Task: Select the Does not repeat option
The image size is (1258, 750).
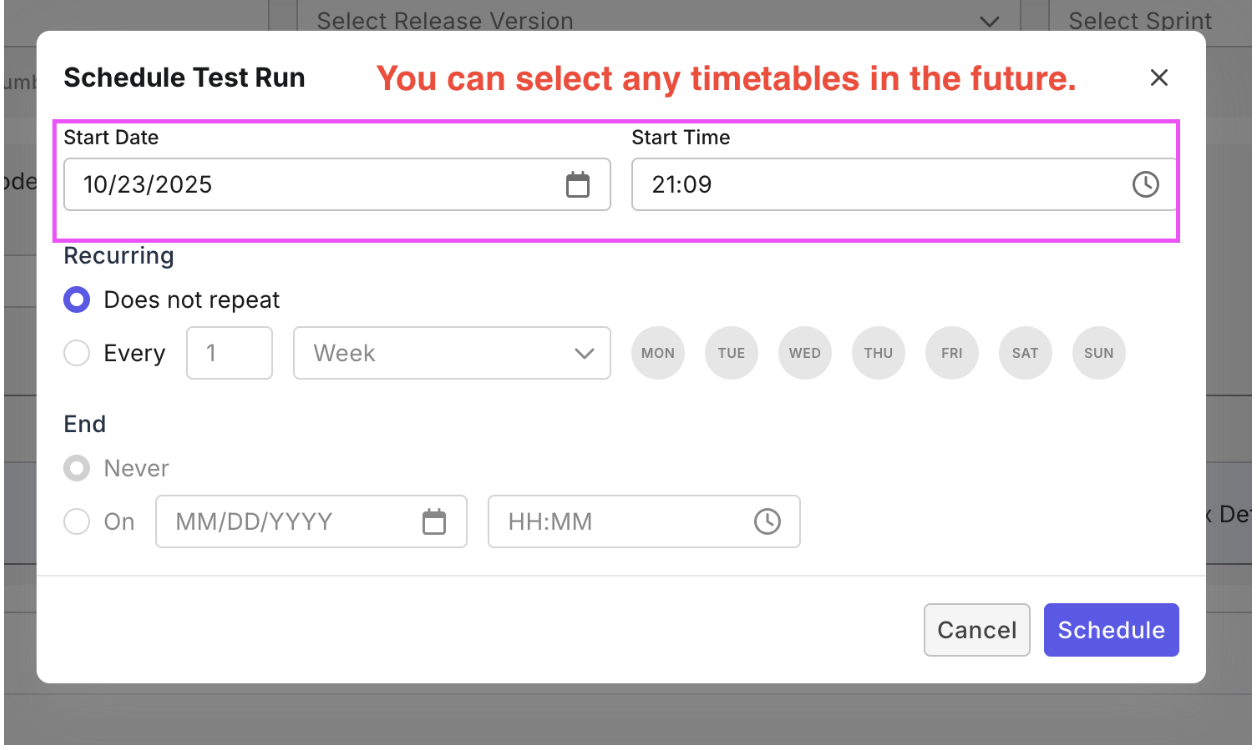Action: point(76,299)
